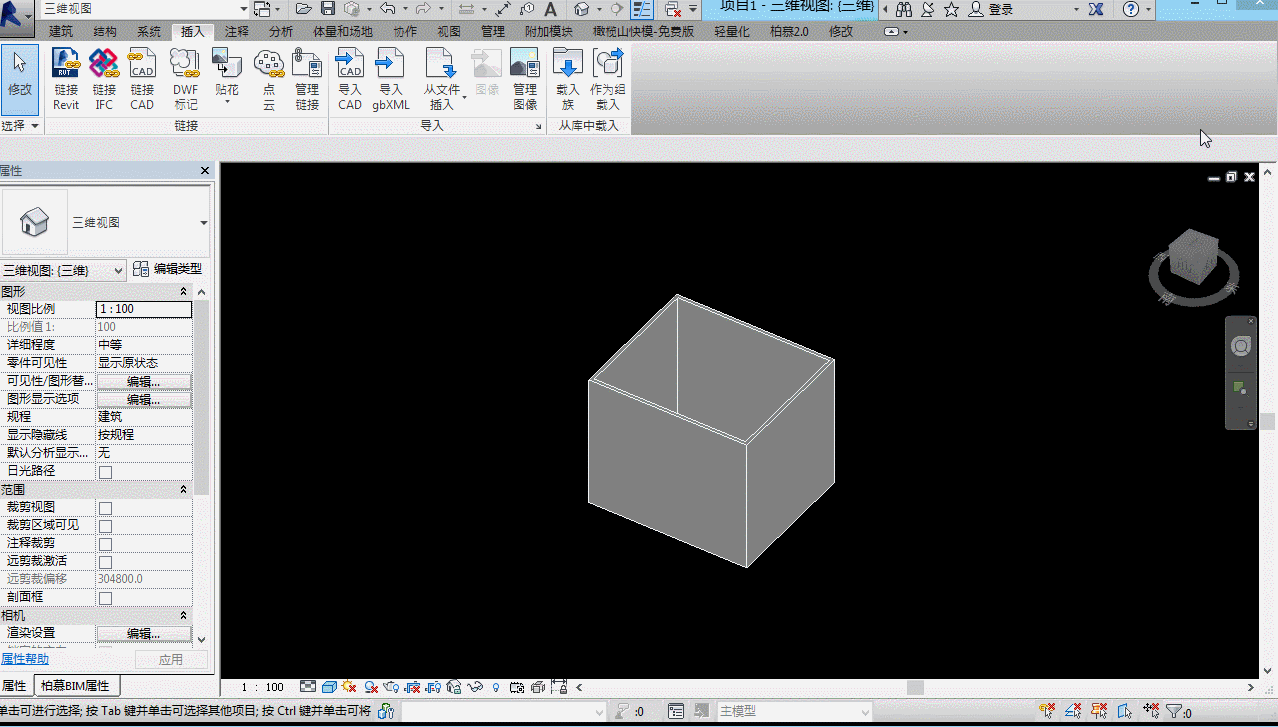Enable the 远剪裁激活 checkbox
Screen dimensions: 1278x727
(105, 562)
